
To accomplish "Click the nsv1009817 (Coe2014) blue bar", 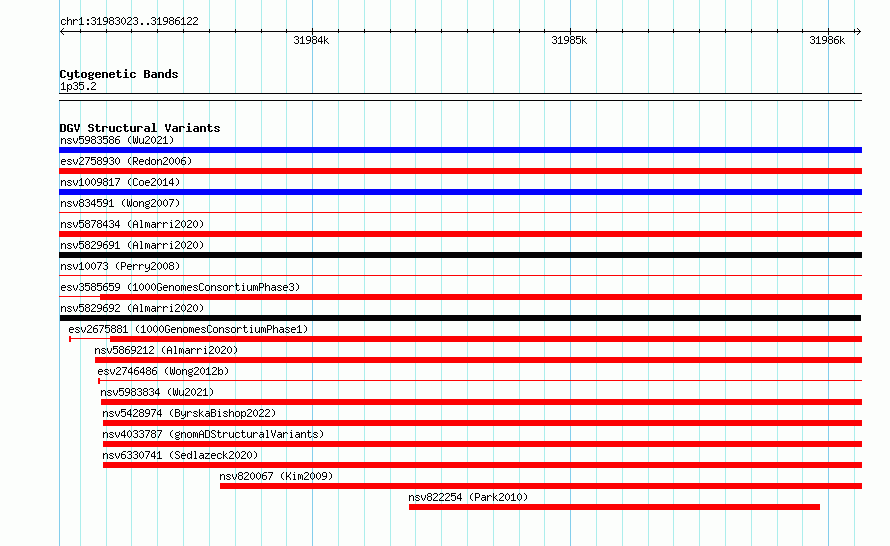I will click(x=460, y=192).
